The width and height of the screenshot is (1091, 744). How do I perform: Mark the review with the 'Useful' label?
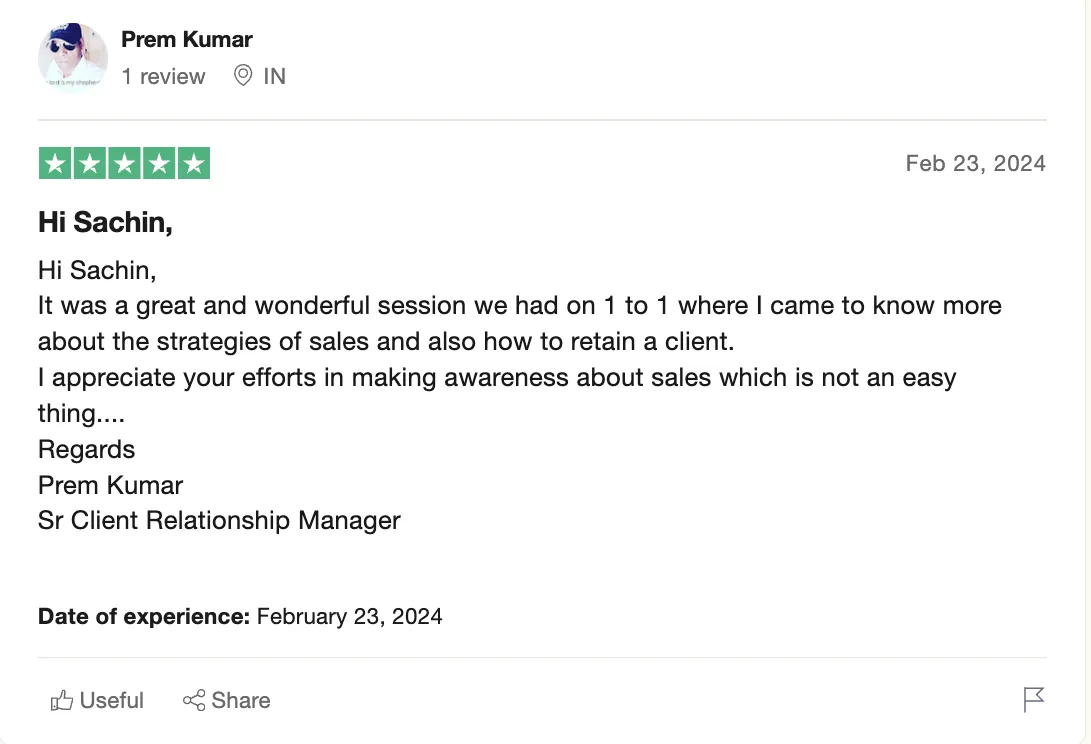point(112,701)
